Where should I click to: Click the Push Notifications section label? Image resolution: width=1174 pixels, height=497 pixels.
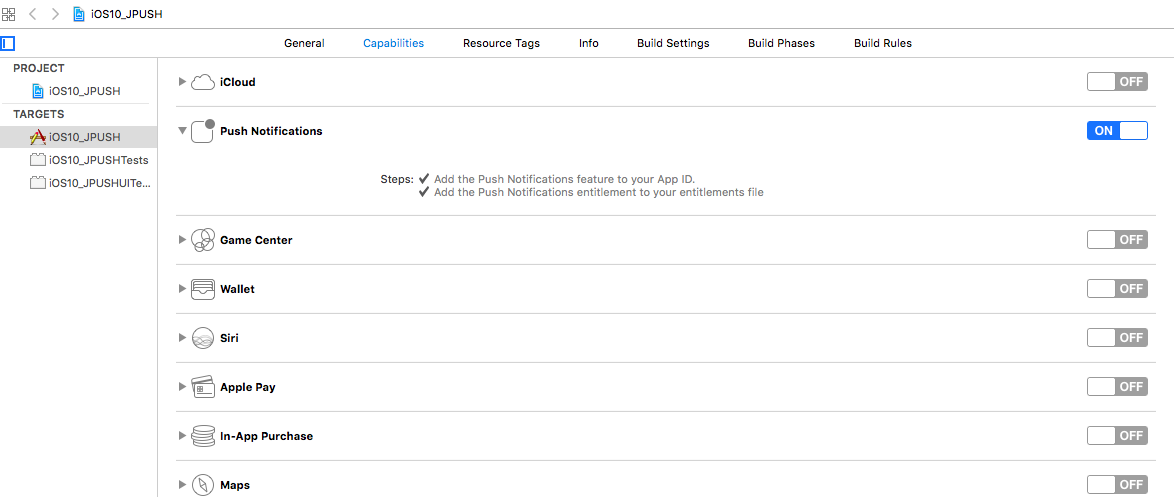pos(271,131)
